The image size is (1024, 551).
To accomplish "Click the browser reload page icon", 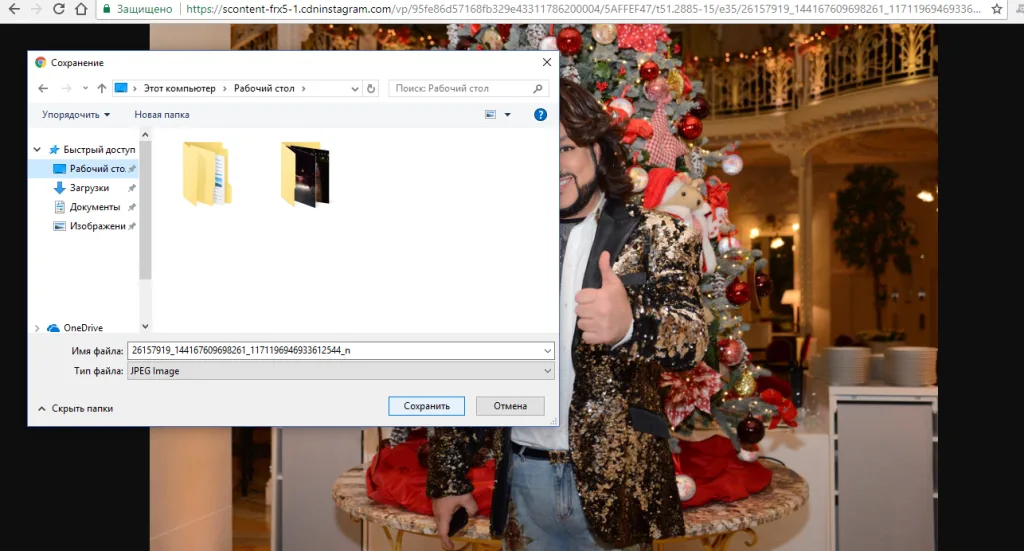I will pos(58,9).
